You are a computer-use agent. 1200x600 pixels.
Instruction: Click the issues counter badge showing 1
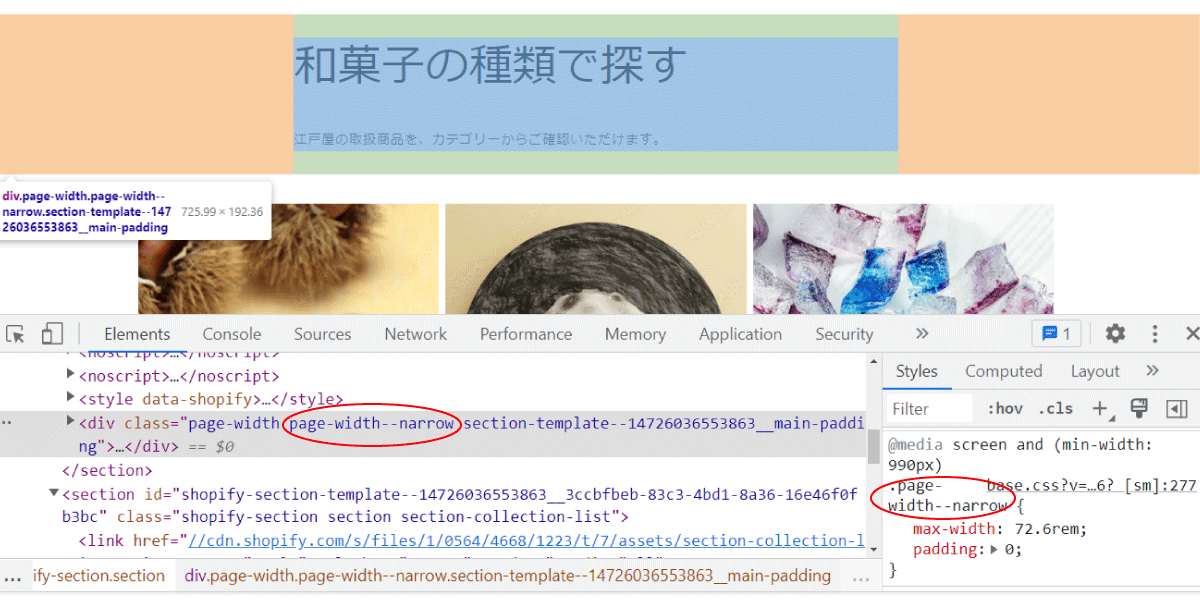[x=1057, y=334]
